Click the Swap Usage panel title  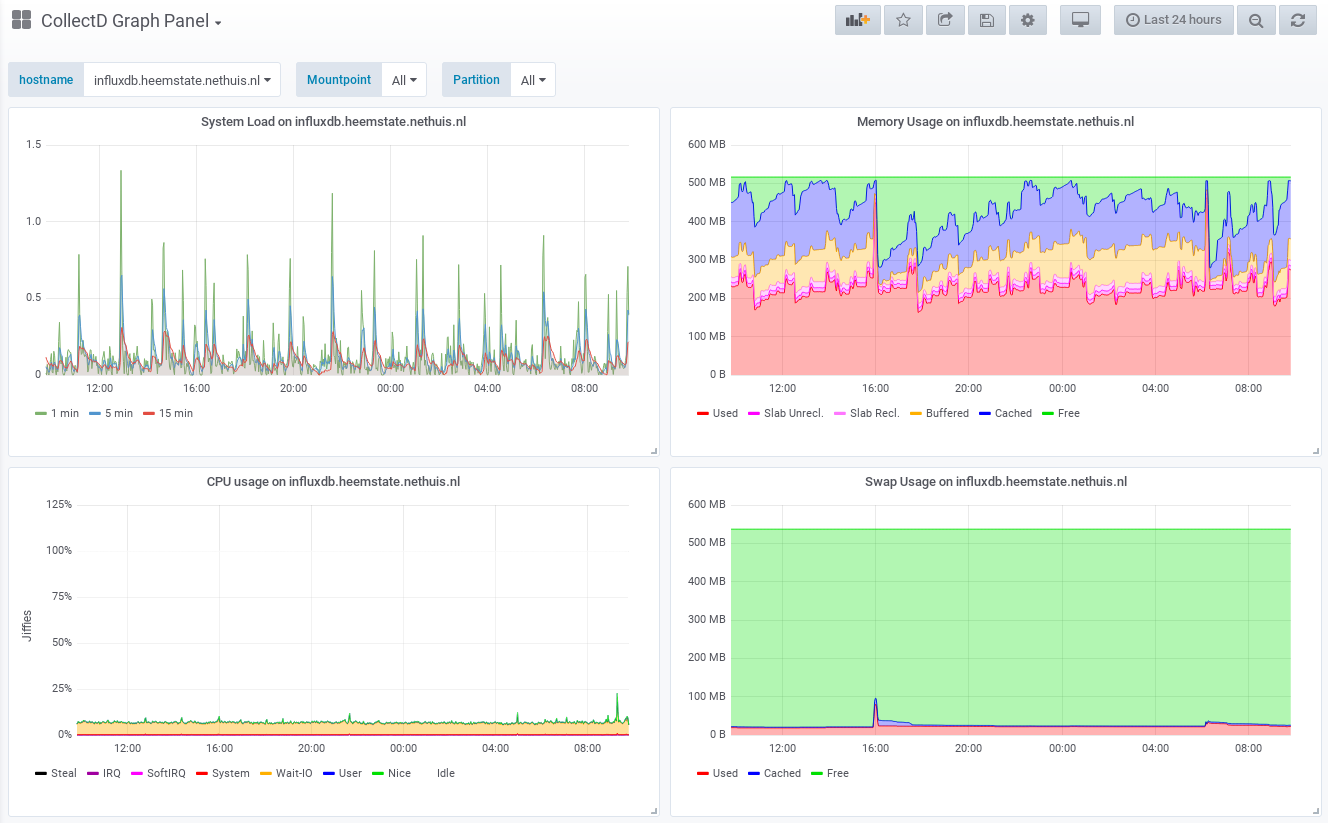996,481
